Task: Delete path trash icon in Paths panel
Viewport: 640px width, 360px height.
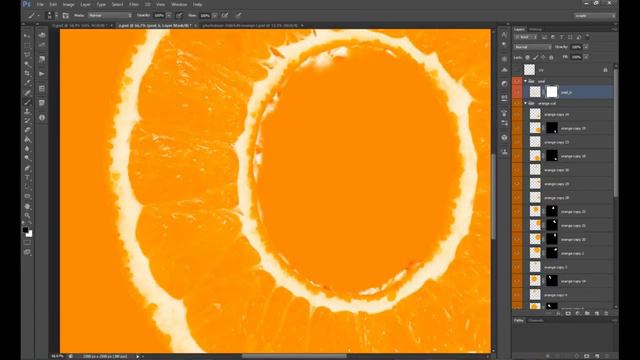Action: [x=606, y=356]
